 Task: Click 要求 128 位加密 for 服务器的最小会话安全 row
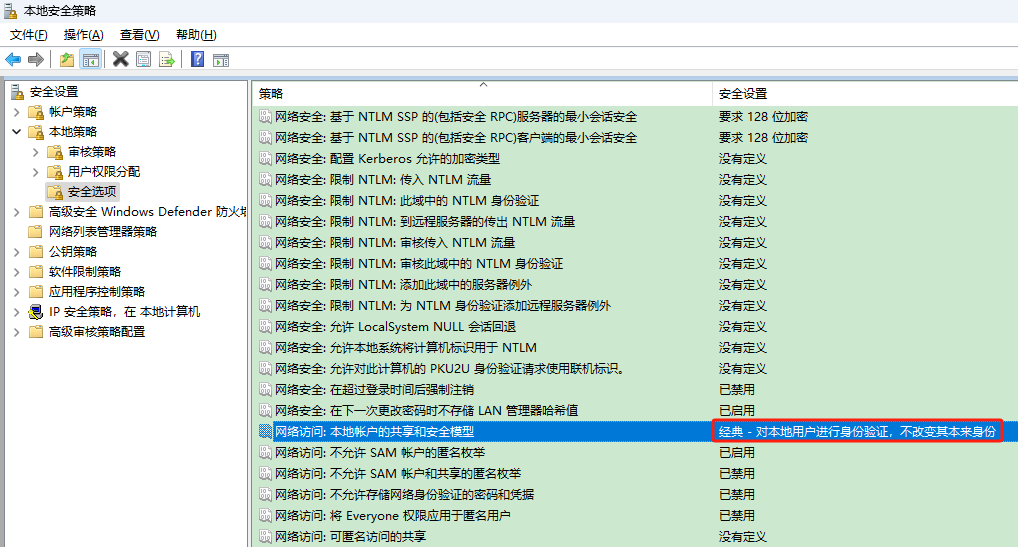763,117
